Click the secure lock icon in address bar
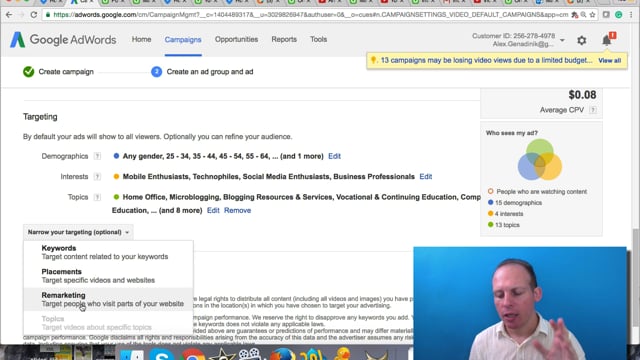 click(x=48, y=15)
